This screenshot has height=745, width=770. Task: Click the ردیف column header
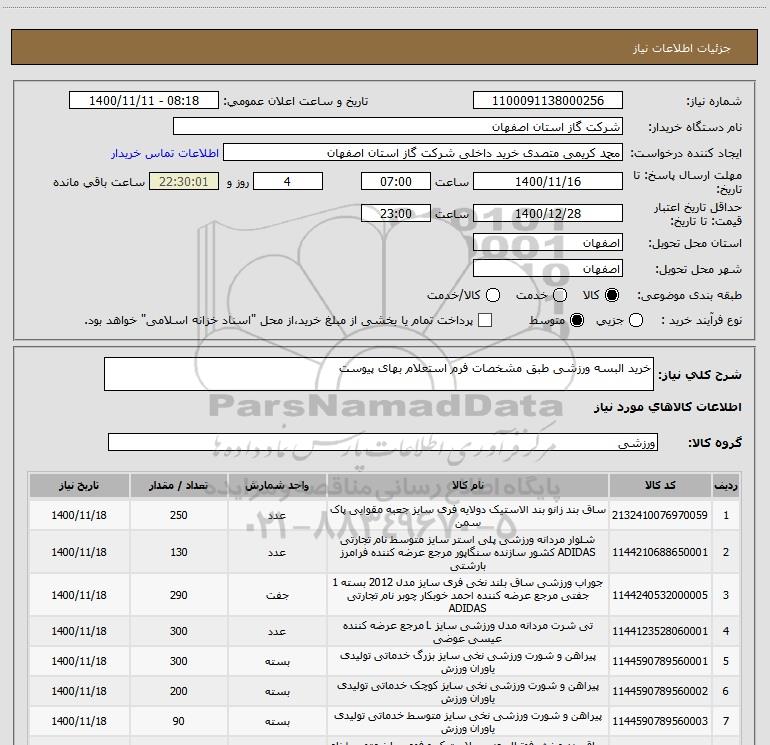click(x=726, y=486)
